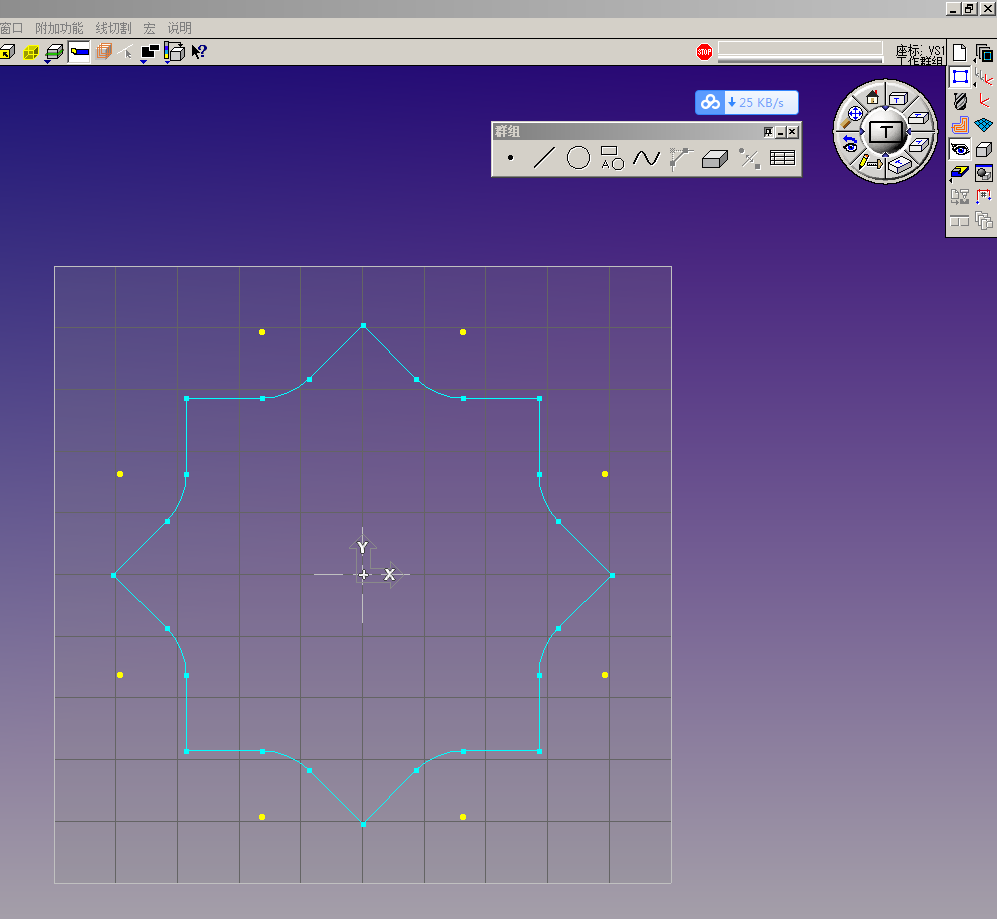Click the orange stacked layers icon

tap(104, 52)
